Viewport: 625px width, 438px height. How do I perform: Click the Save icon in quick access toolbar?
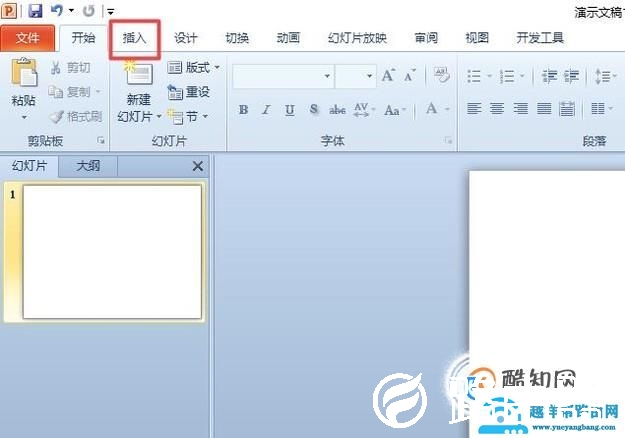point(35,11)
